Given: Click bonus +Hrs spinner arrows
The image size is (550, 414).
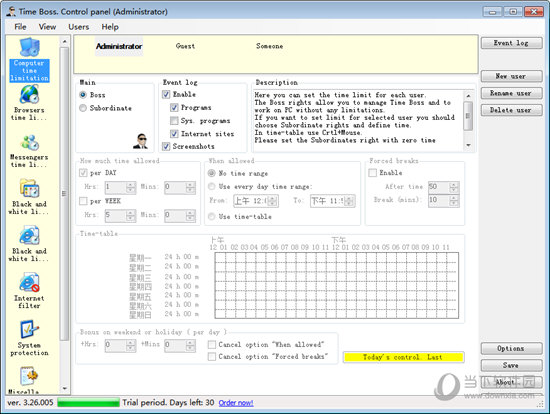Looking at the screenshot, I should click(x=131, y=346).
